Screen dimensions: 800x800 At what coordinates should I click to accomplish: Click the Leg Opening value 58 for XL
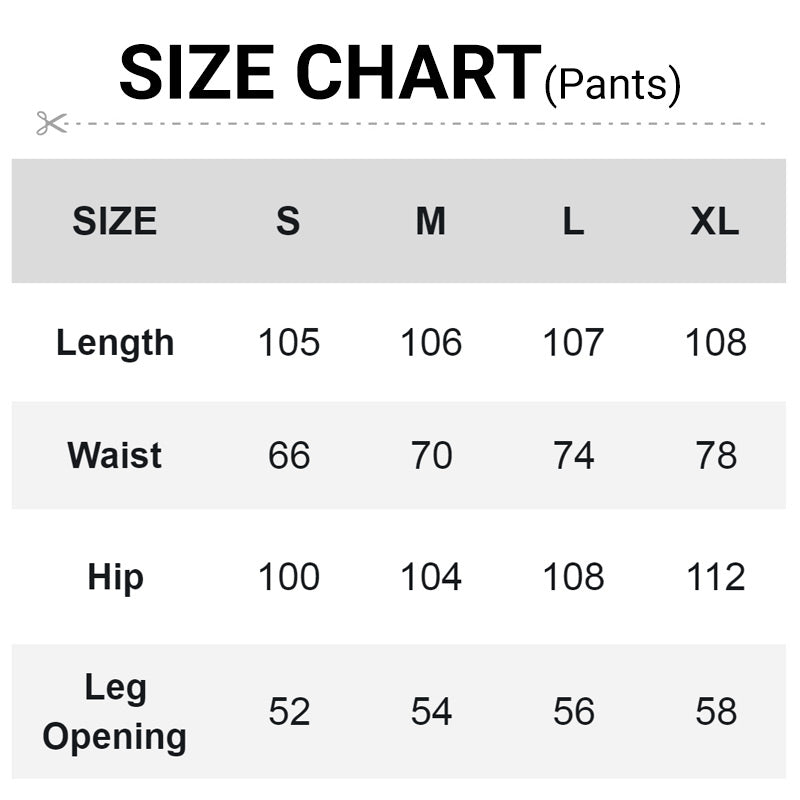click(716, 712)
